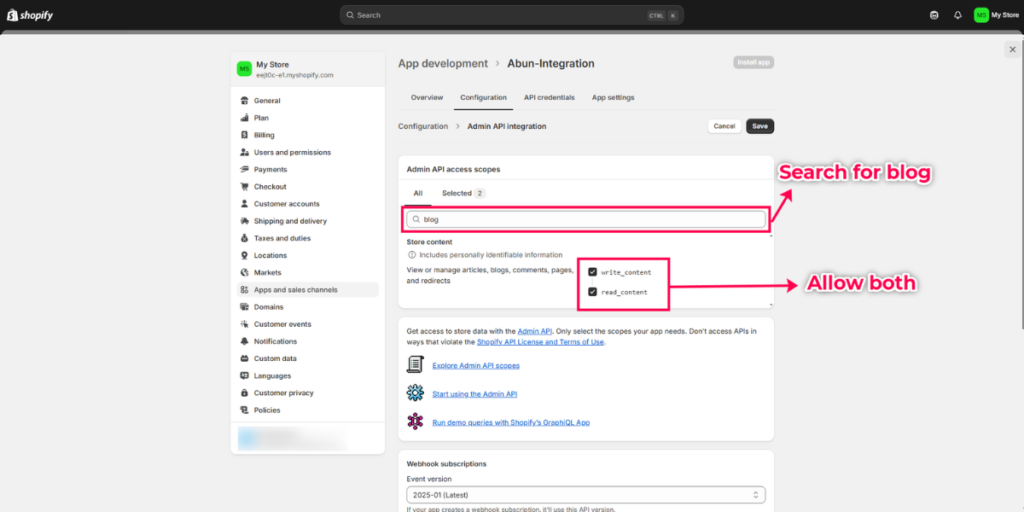Click the Apps and sales channels icon
Image resolution: width=1024 pixels, height=512 pixels.
(244, 290)
